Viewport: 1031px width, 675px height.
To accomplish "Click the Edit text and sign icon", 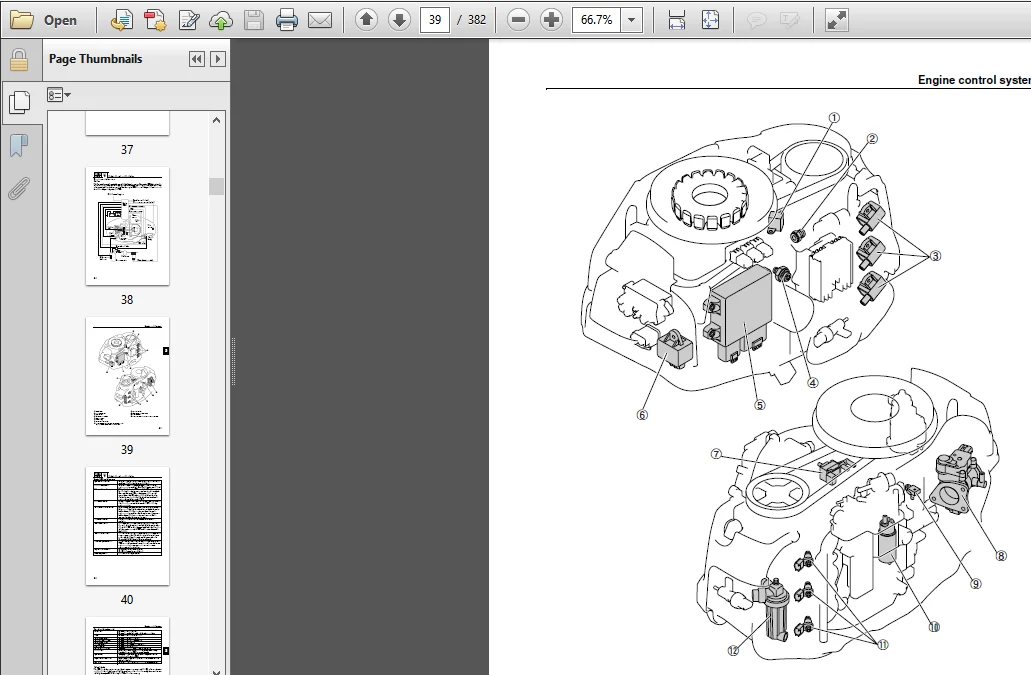I will pyautogui.click(x=189, y=20).
